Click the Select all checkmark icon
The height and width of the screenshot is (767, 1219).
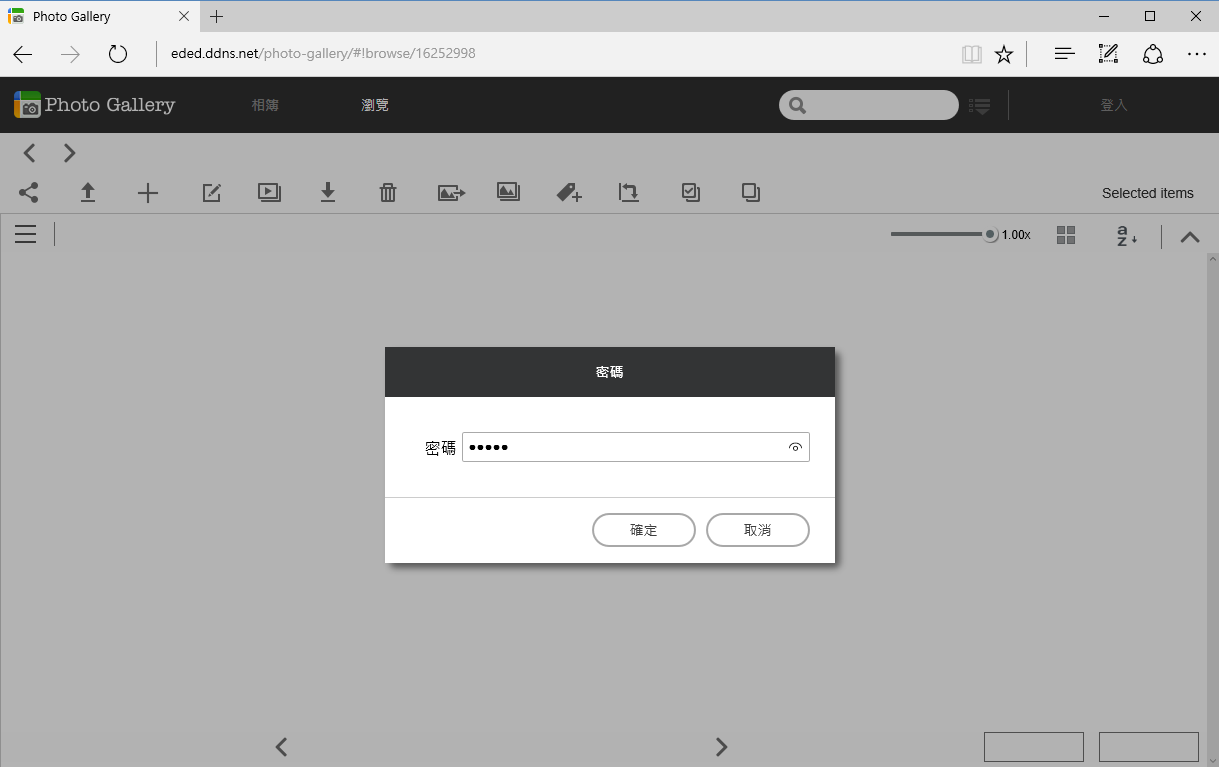(x=690, y=192)
